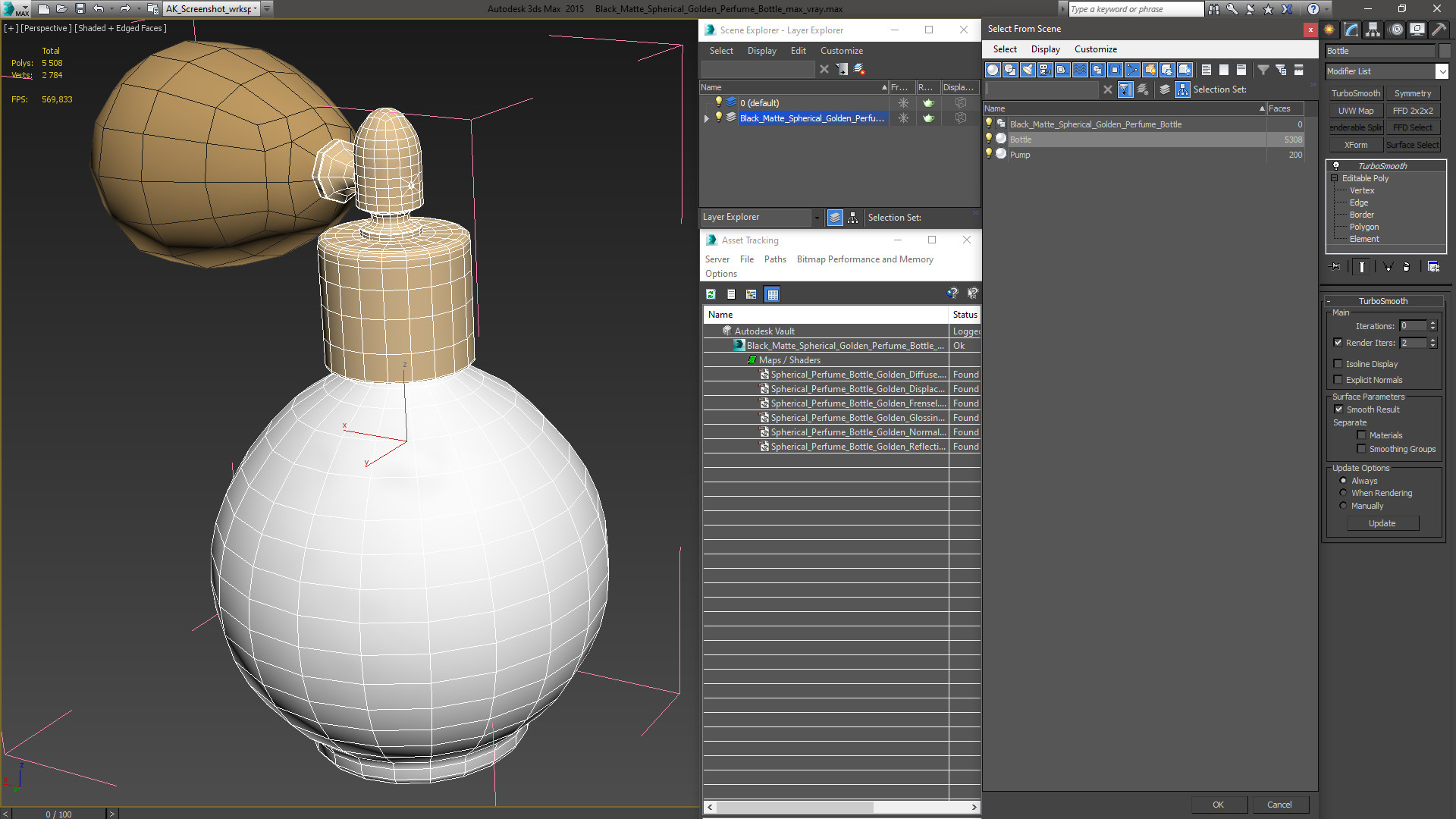Screen dimensions: 1456x819
Task: Open the Paths menu in Asset Tracking
Action: coord(774,259)
